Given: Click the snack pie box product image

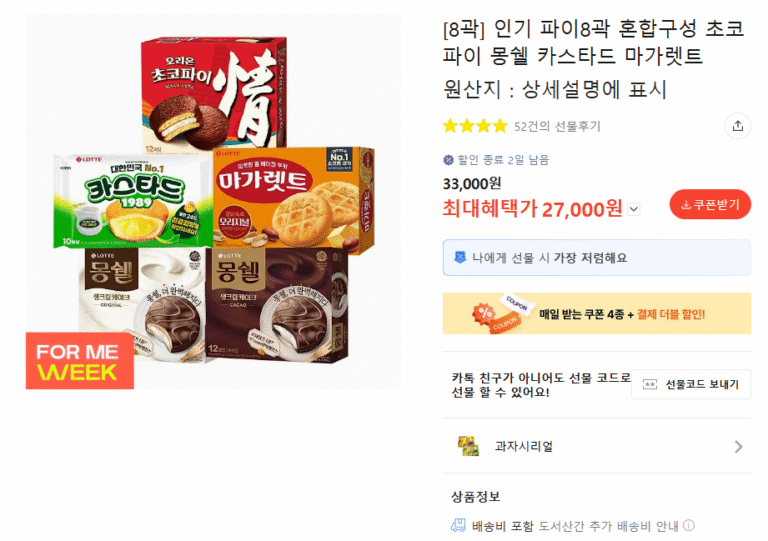Looking at the screenshot, I should 214,202.
